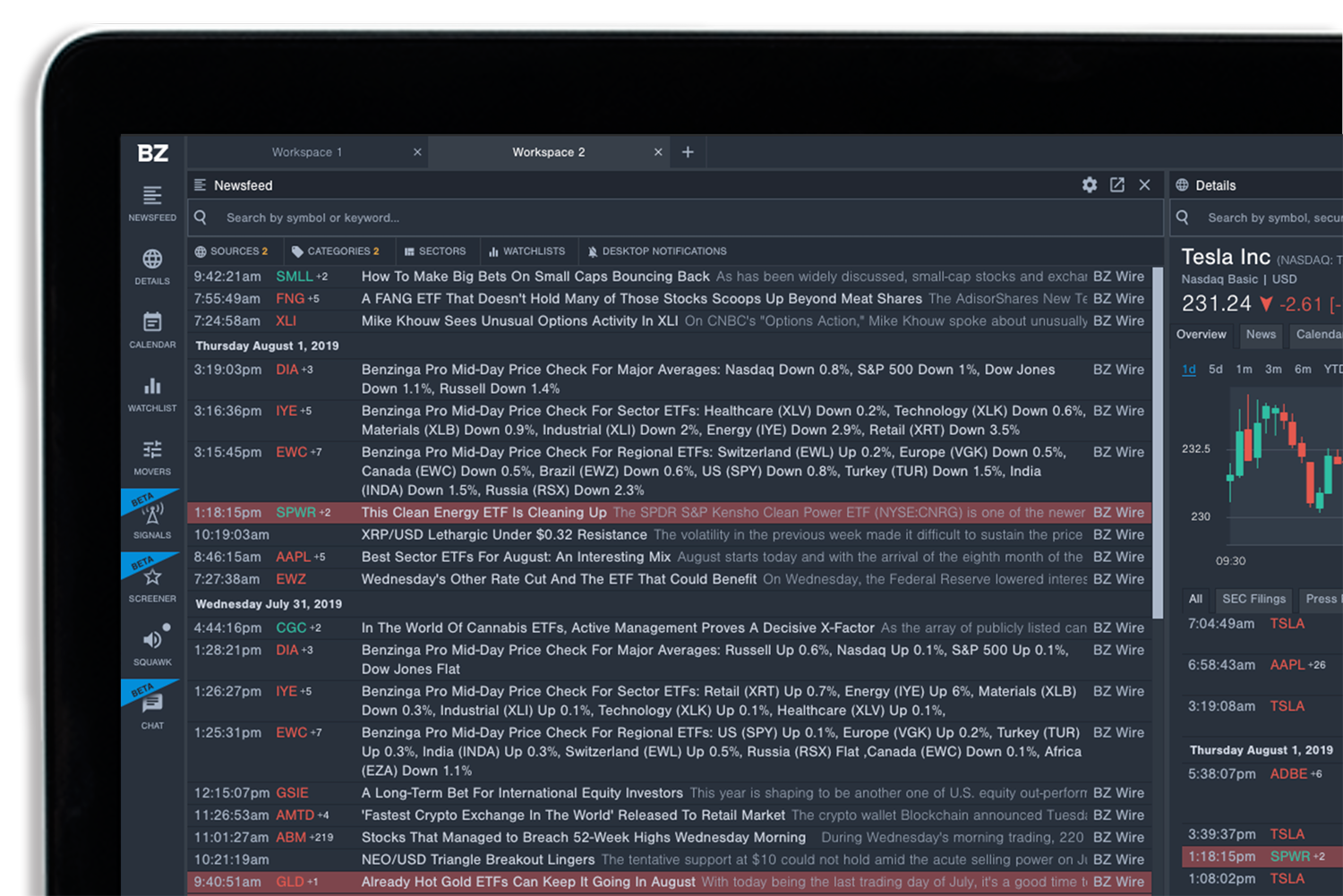Click the Details panel search icon

click(x=1183, y=218)
